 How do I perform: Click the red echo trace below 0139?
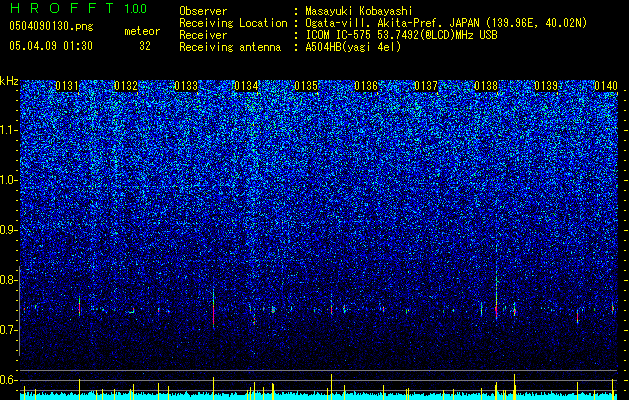coord(577,317)
